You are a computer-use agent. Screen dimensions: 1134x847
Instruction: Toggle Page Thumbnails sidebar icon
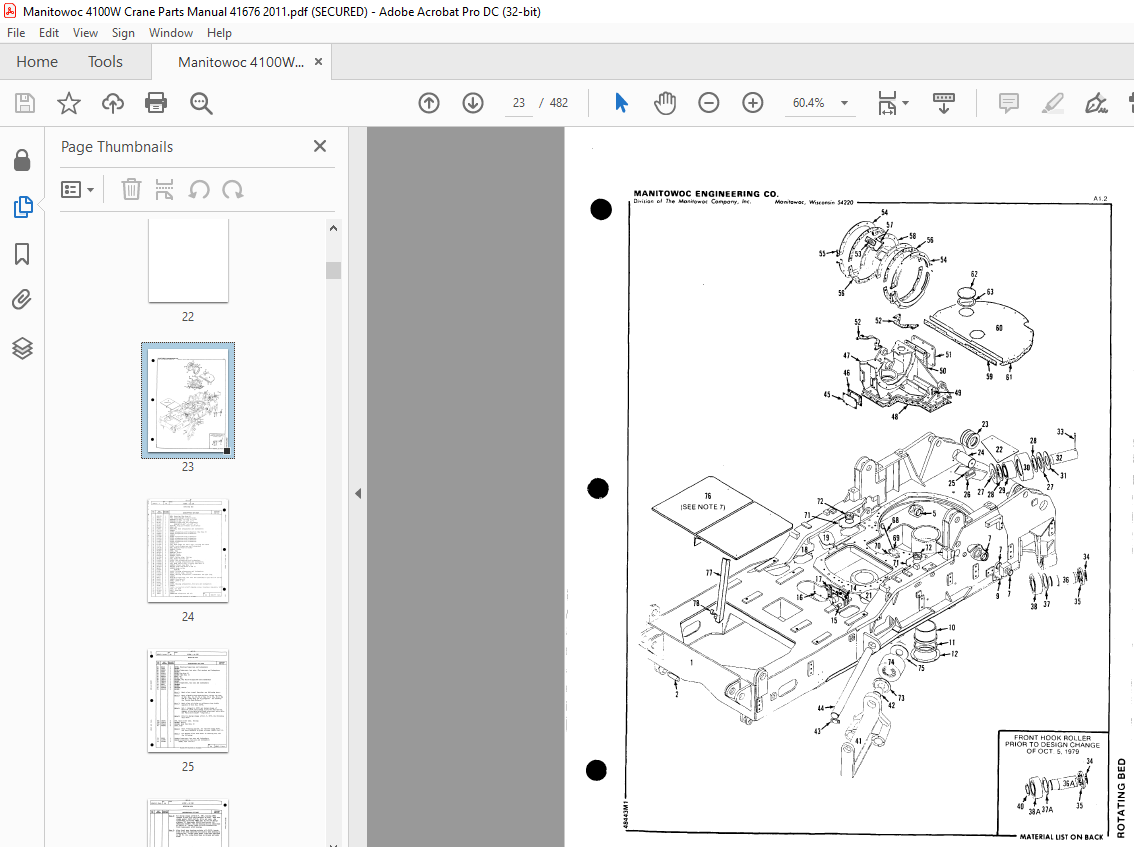22,207
